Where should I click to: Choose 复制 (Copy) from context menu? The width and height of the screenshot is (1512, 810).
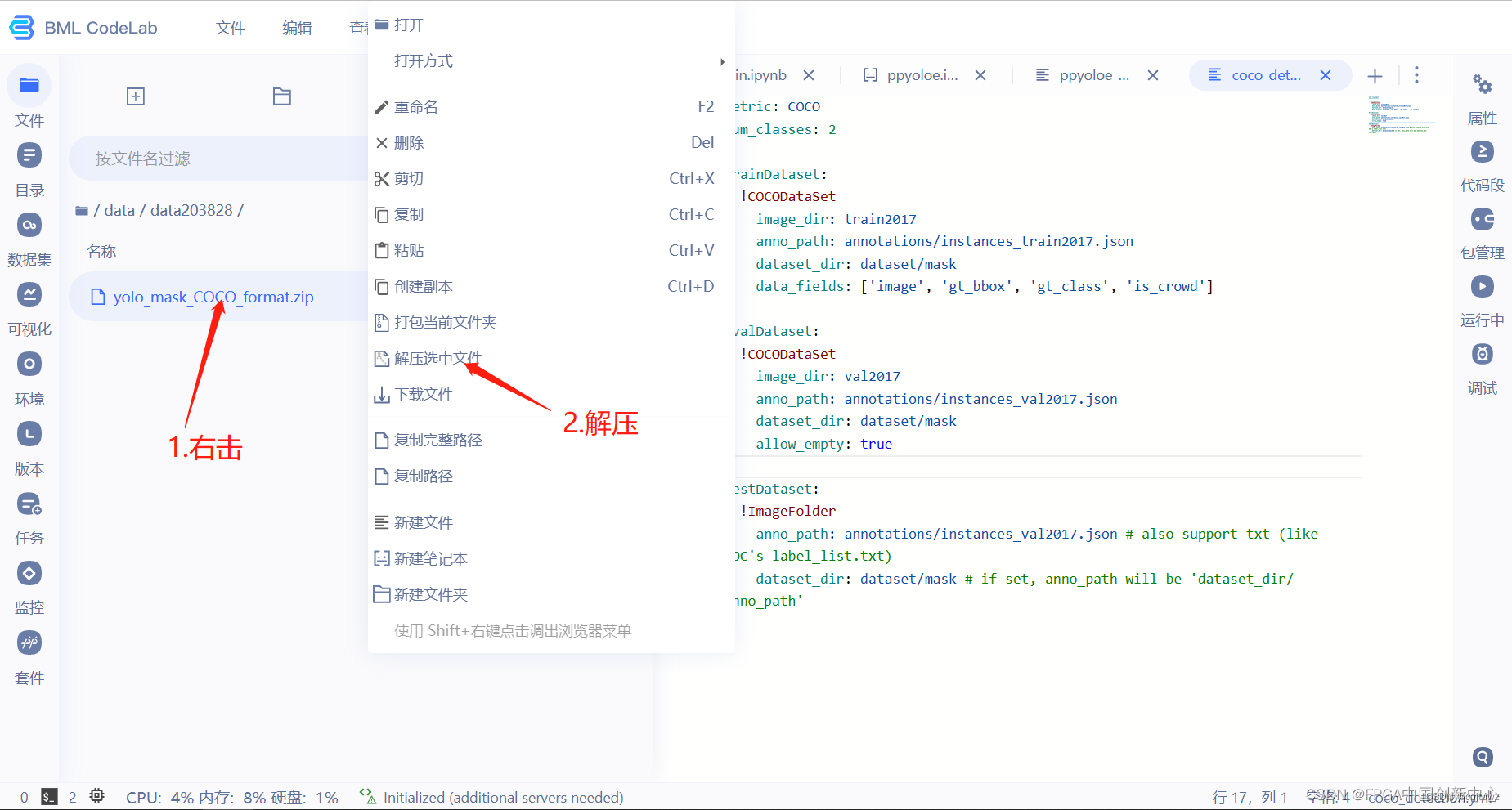click(551, 215)
